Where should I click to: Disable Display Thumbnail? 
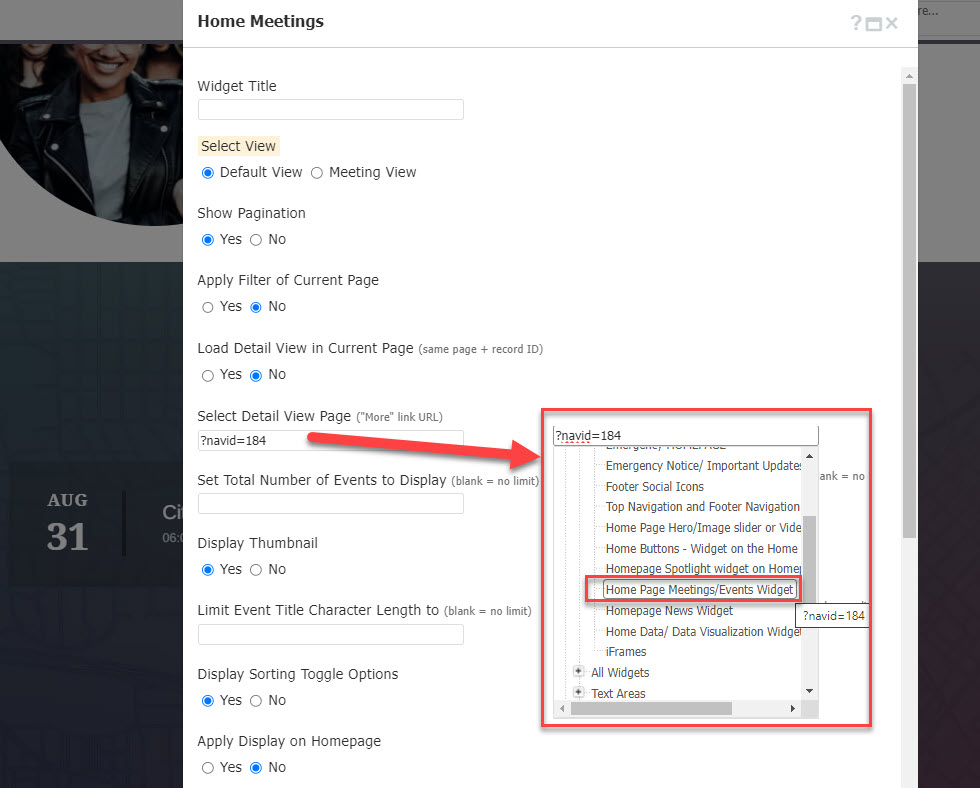pyautogui.click(x=257, y=569)
